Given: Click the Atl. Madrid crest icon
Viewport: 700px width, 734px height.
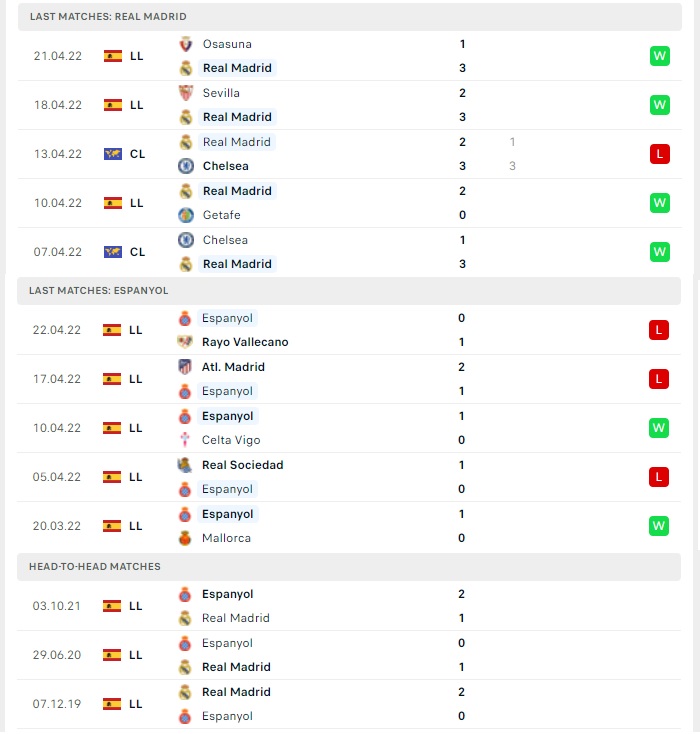Looking at the screenshot, I should (185, 367).
